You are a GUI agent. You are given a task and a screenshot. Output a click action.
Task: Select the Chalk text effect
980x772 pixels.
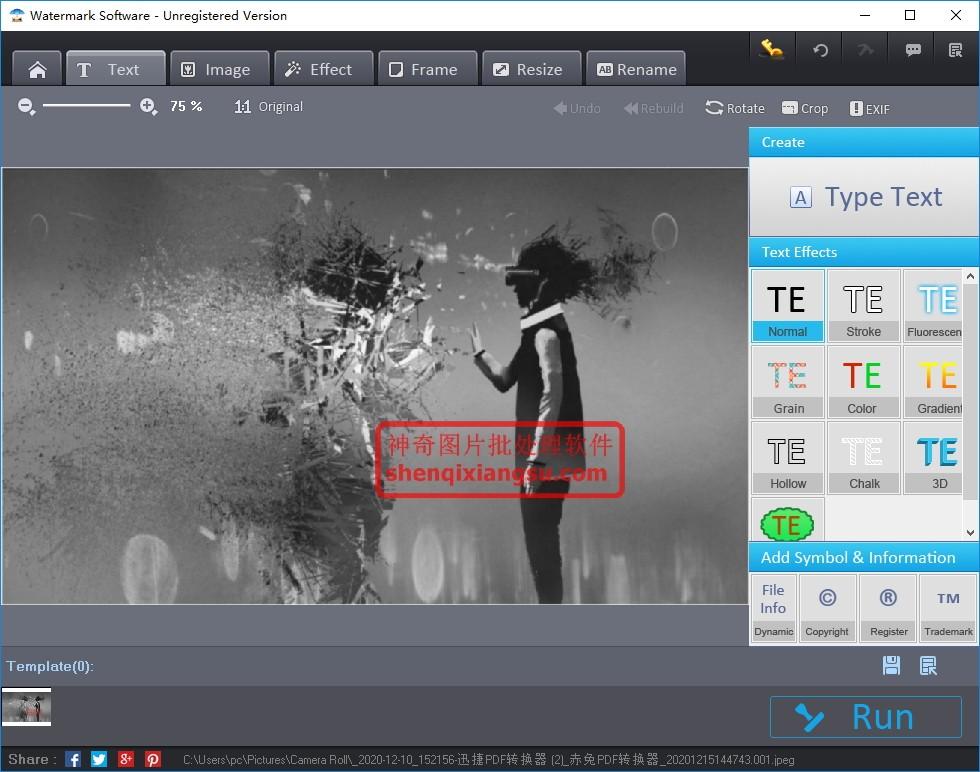point(863,458)
